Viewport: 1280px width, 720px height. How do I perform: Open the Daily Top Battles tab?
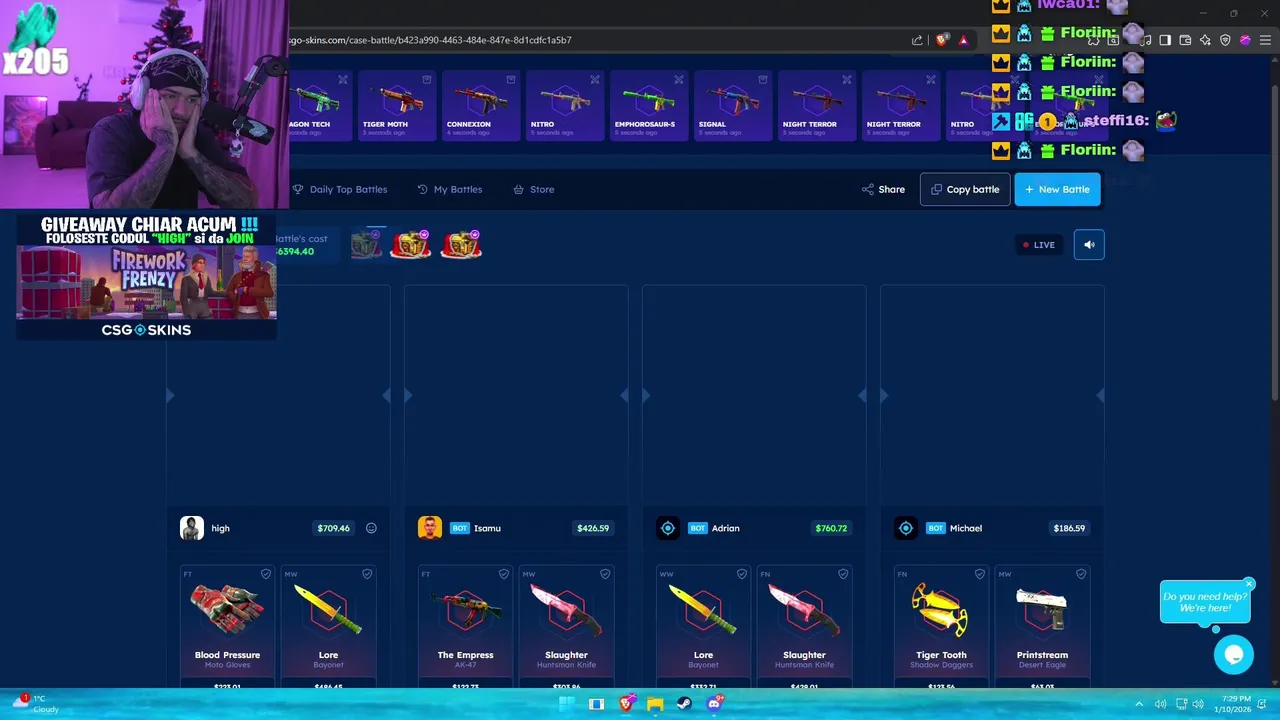coord(340,189)
